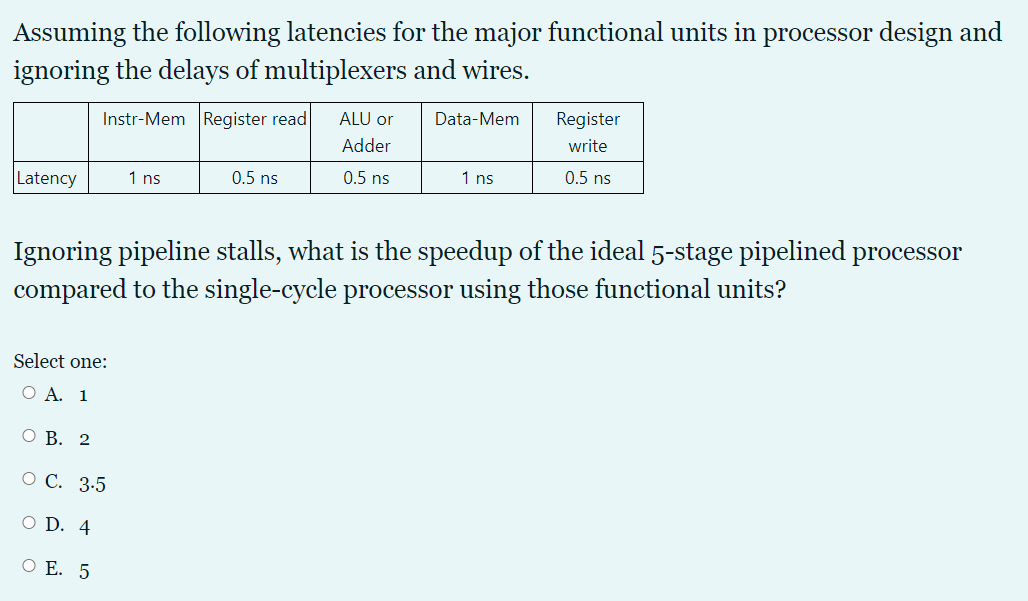Click the answer label '2' next to B
The height and width of the screenshot is (601, 1028).
coord(82,438)
